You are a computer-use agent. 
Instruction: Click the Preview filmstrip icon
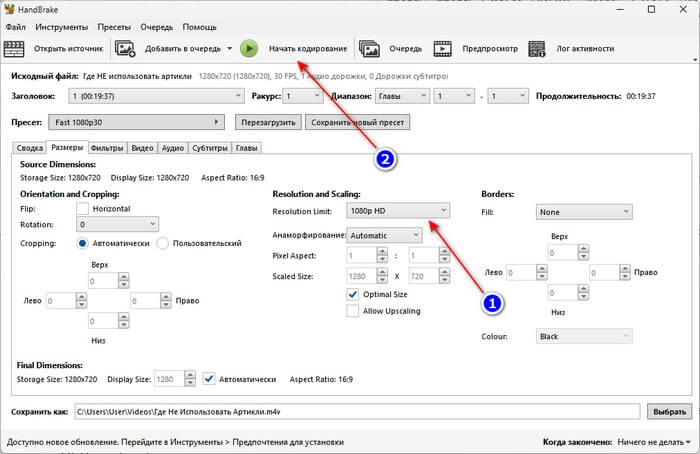coord(442,49)
